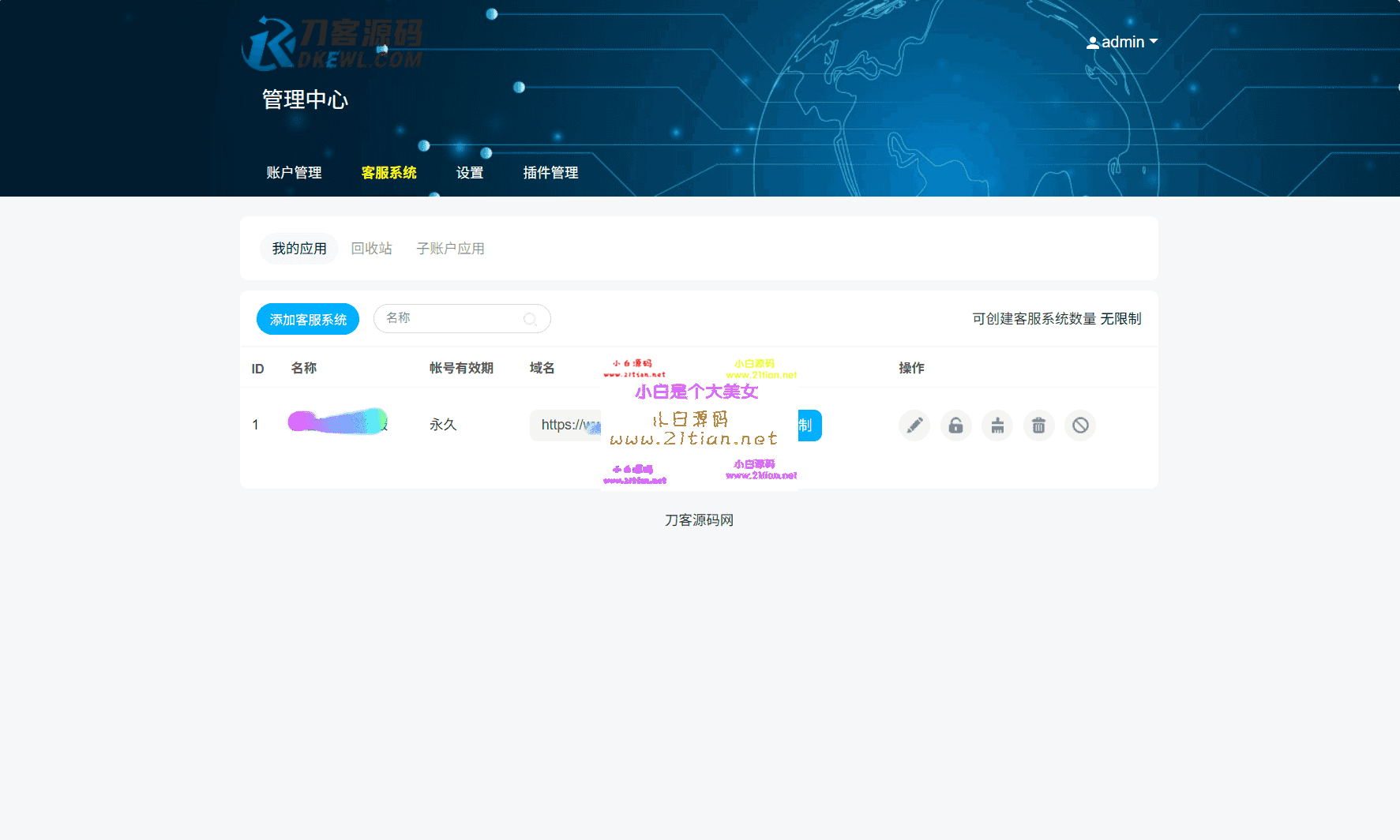Select the pencil edit icon in 操作 column
The image size is (1400, 840).
click(x=914, y=426)
